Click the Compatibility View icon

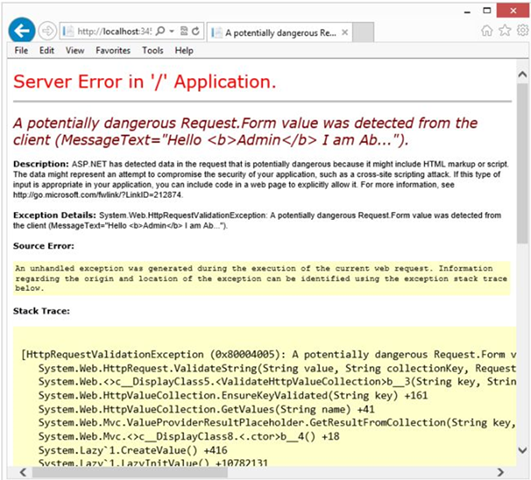pos(184,31)
